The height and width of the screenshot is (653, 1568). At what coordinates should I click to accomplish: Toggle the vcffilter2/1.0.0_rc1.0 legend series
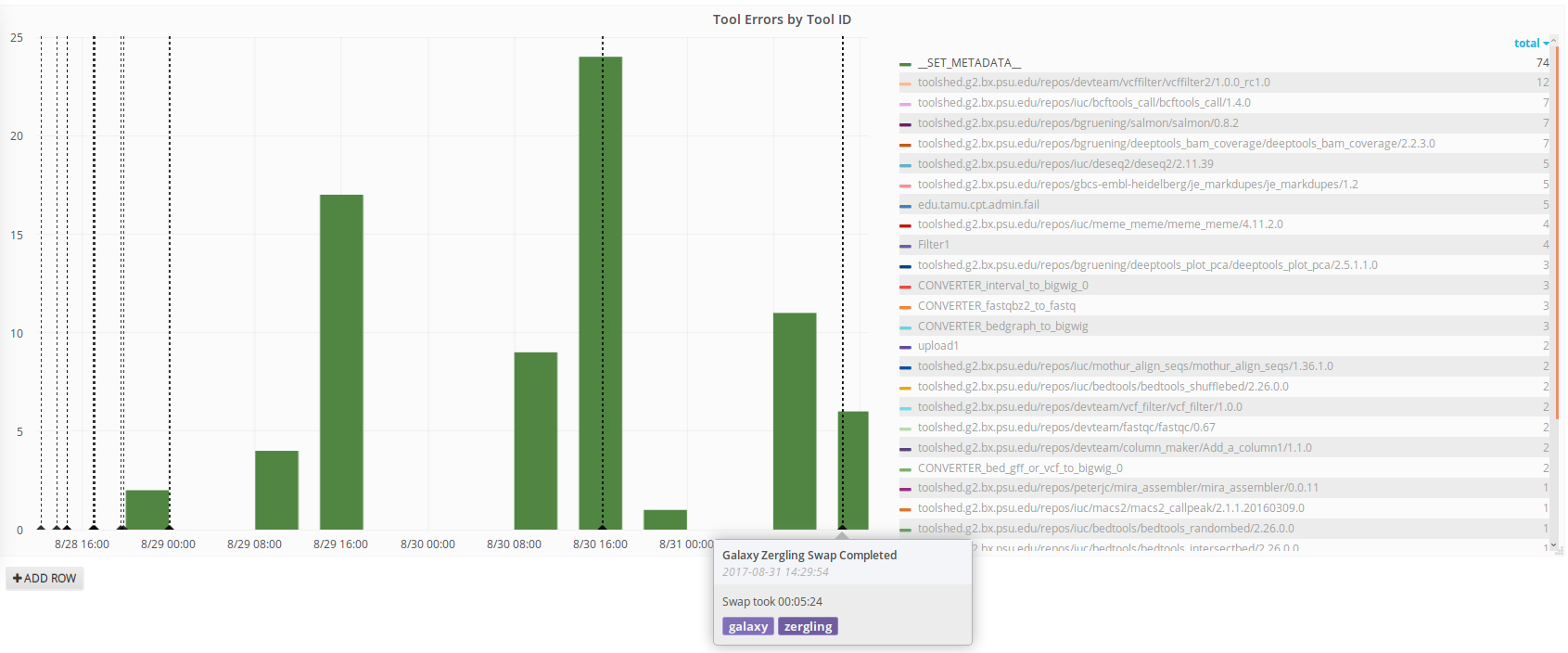tap(1094, 83)
